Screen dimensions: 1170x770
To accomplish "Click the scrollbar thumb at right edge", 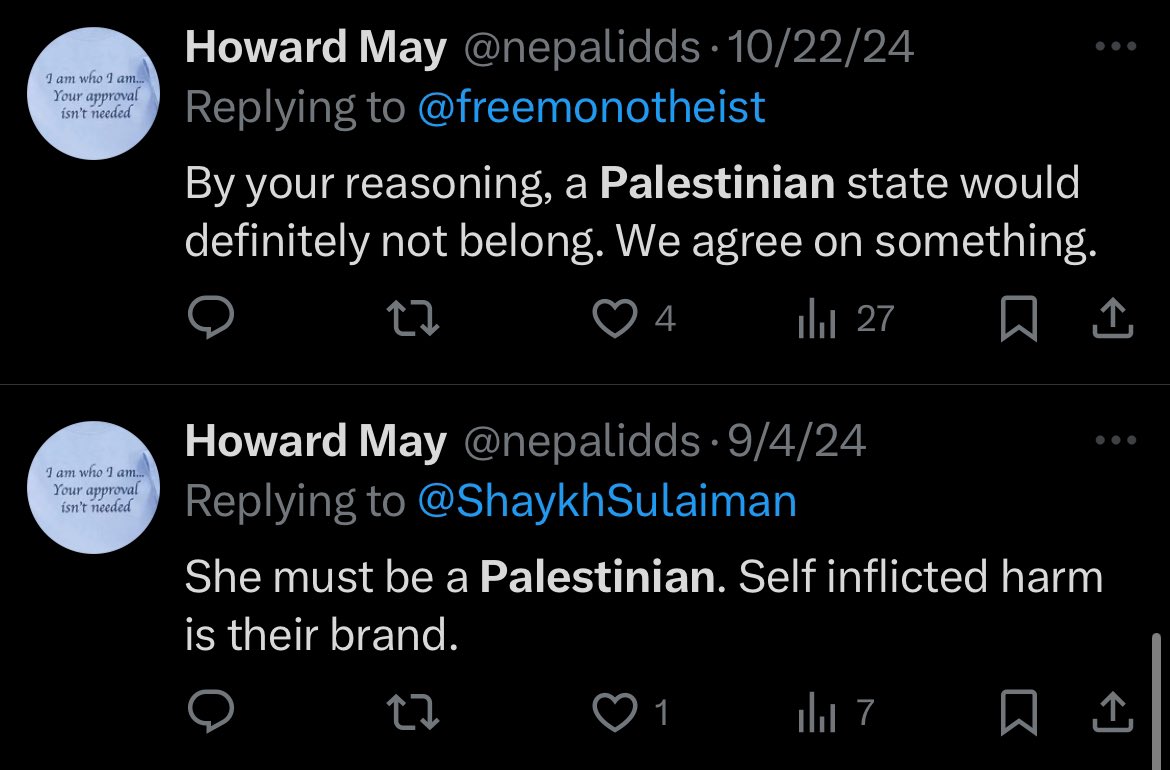I will (1156, 701).
